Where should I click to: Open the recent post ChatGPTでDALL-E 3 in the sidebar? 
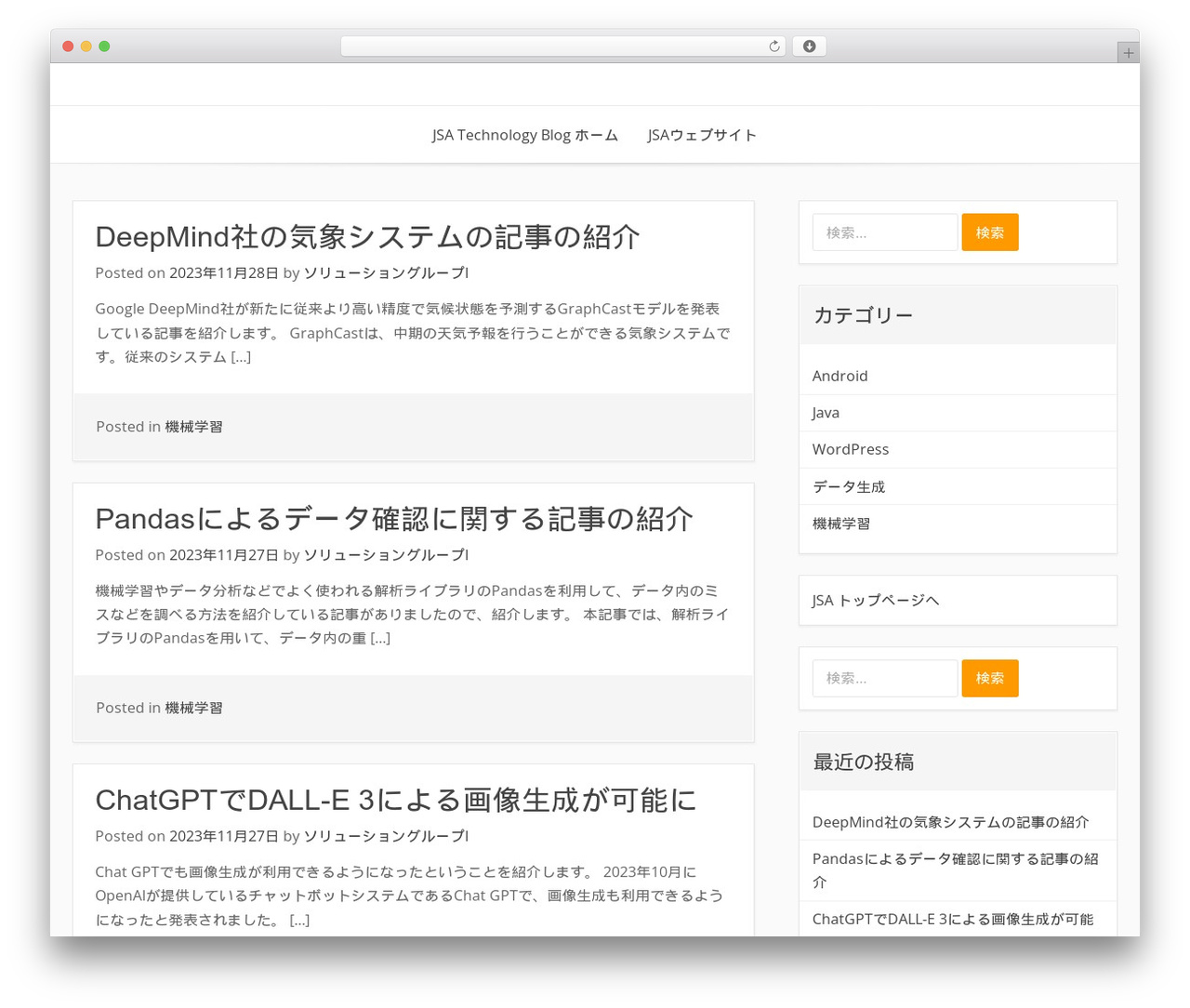click(x=953, y=919)
